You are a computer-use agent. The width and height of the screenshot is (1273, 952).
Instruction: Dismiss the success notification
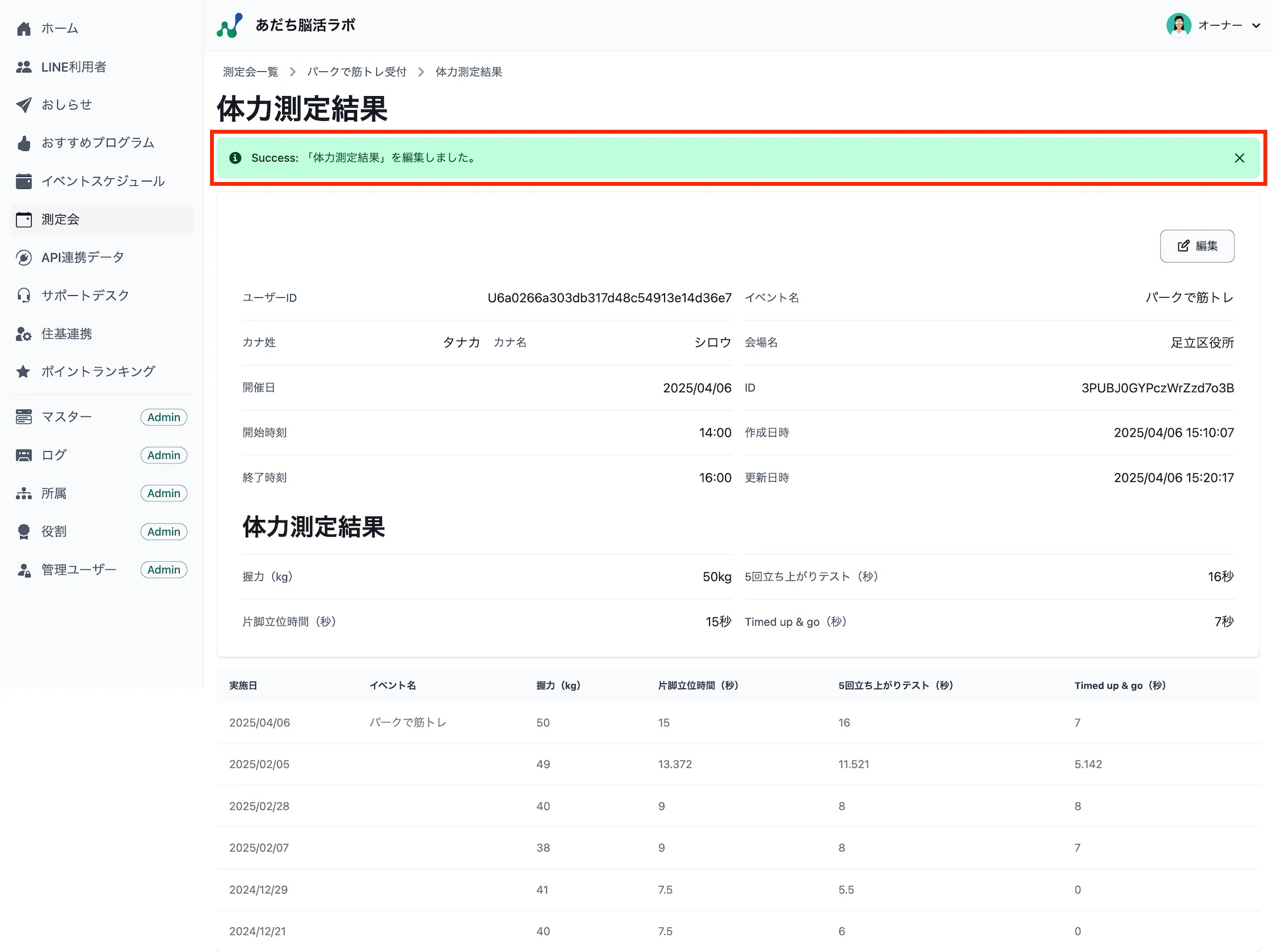(1239, 158)
